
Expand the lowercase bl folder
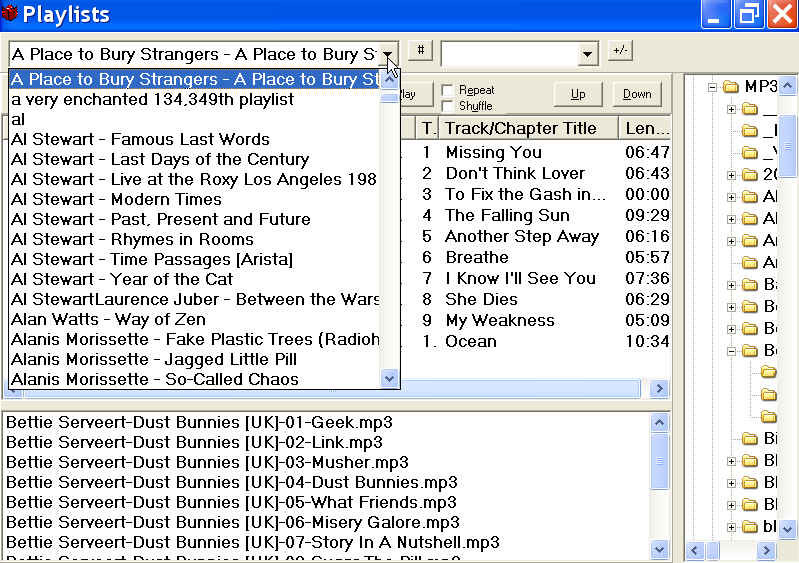(731, 527)
